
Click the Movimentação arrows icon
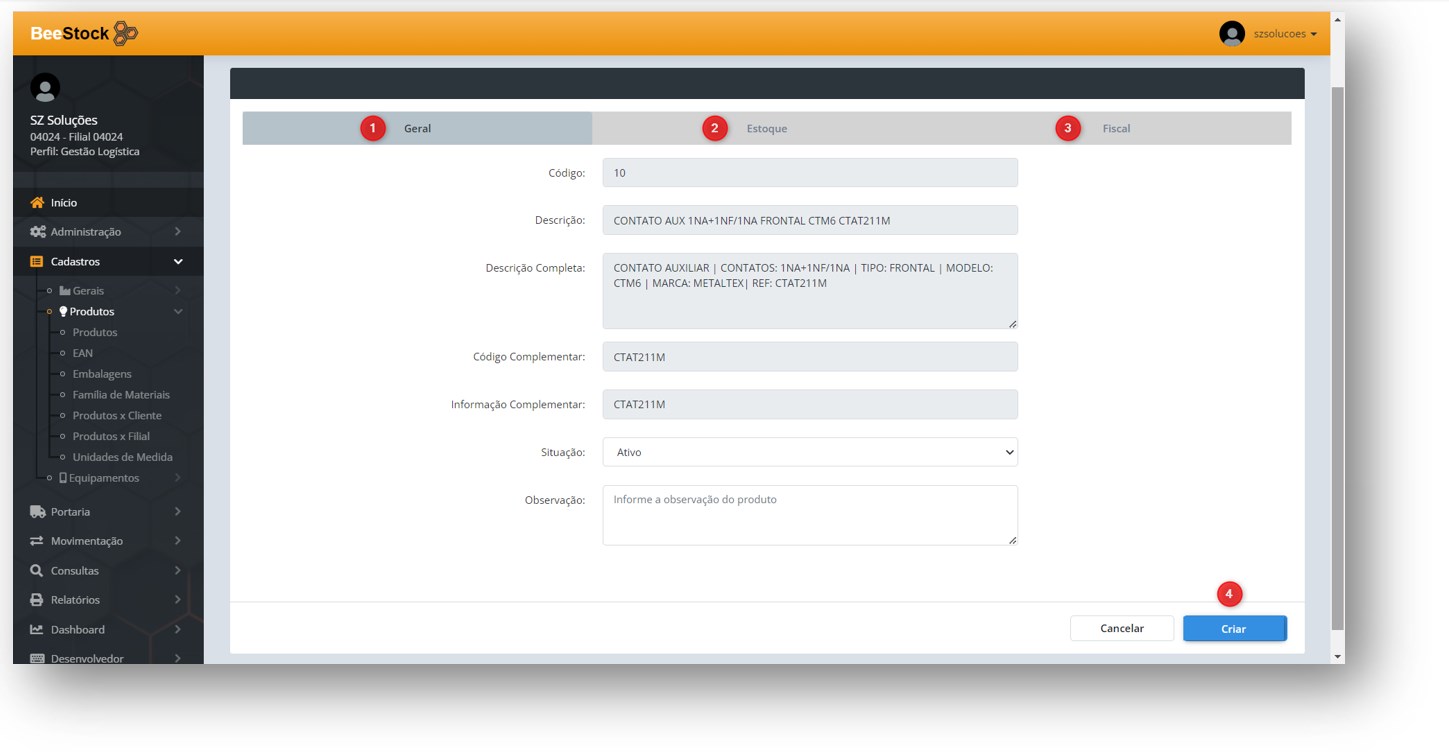click(x=37, y=541)
